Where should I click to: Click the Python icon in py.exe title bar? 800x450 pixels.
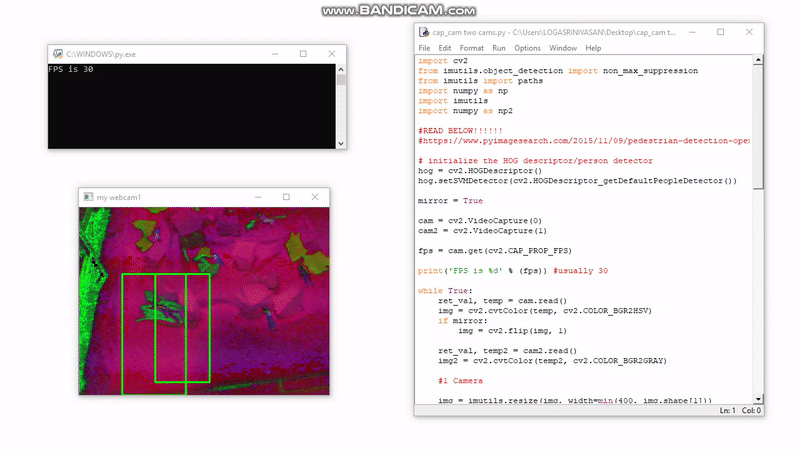57,53
